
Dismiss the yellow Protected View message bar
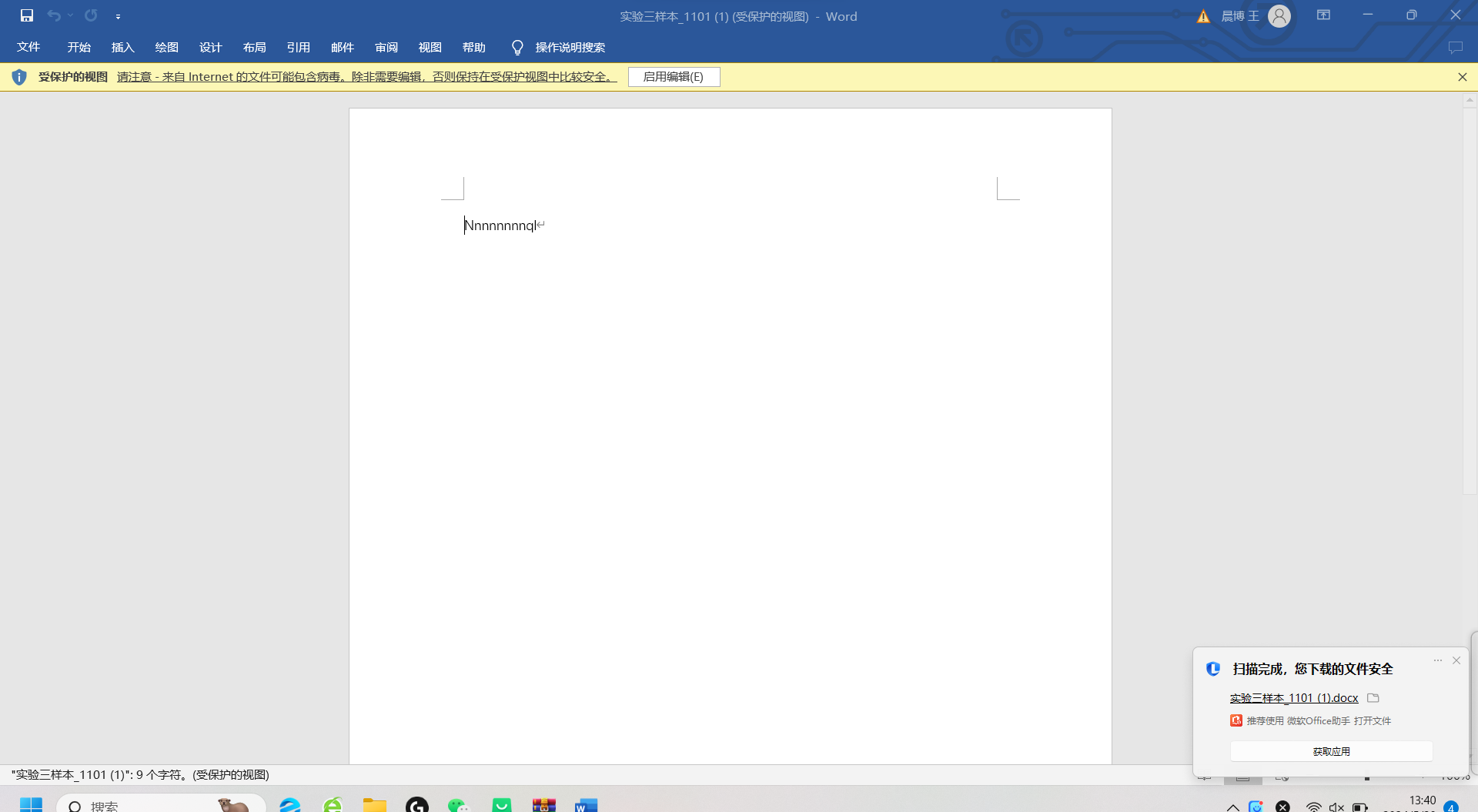[x=1463, y=77]
